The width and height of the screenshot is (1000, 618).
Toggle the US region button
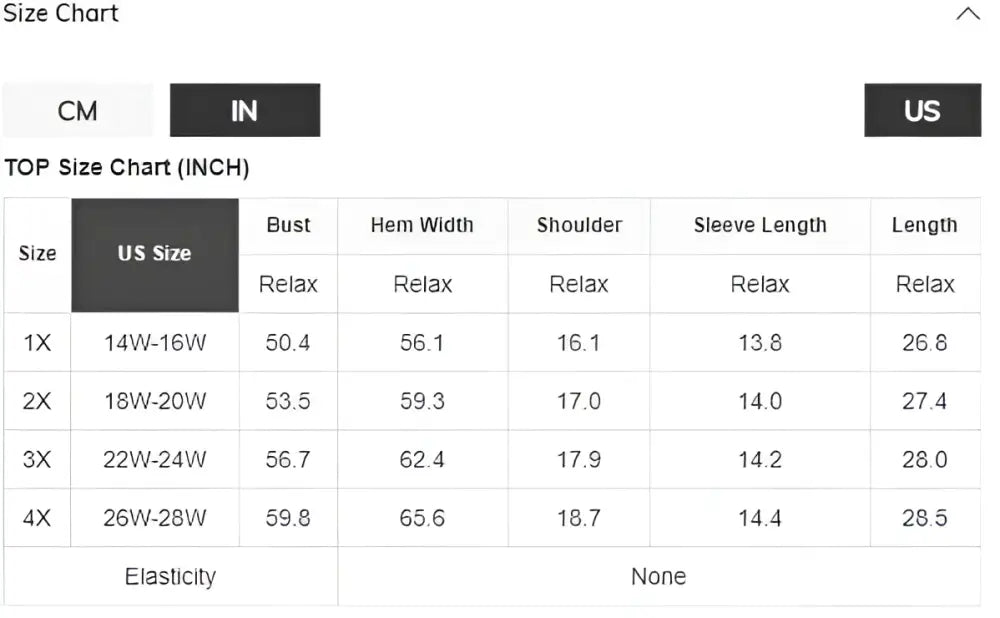click(922, 110)
